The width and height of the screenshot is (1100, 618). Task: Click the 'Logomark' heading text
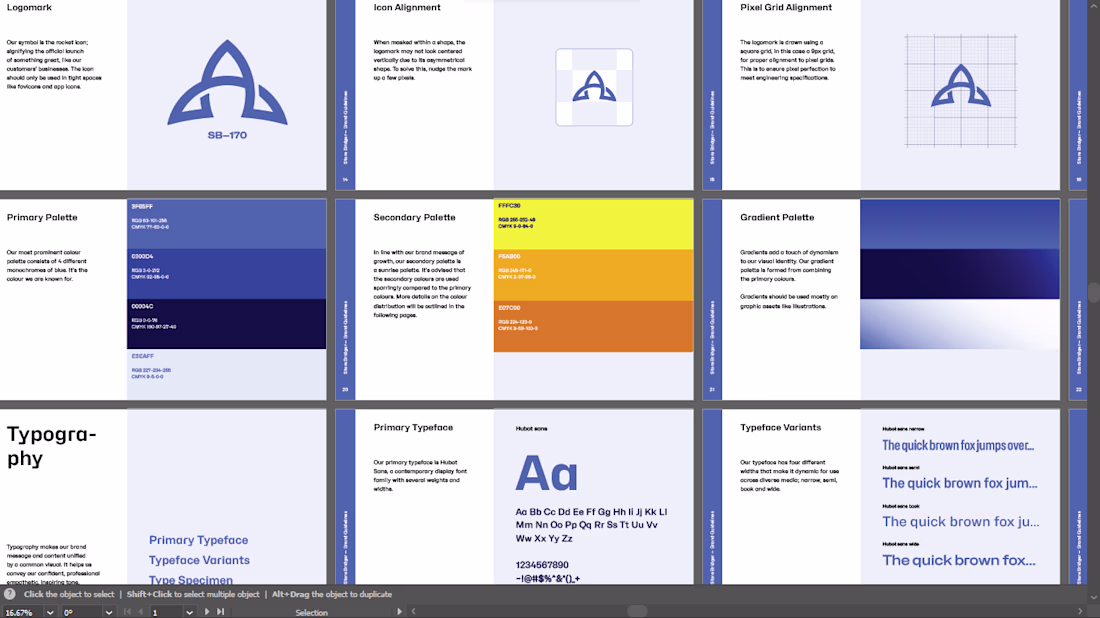click(x=29, y=8)
